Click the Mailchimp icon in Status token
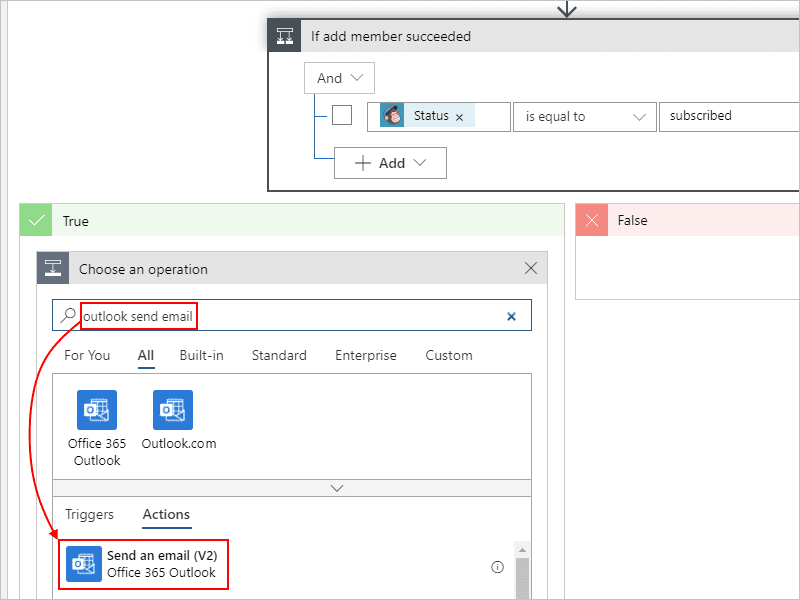800x600 pixels. (392, 115)
